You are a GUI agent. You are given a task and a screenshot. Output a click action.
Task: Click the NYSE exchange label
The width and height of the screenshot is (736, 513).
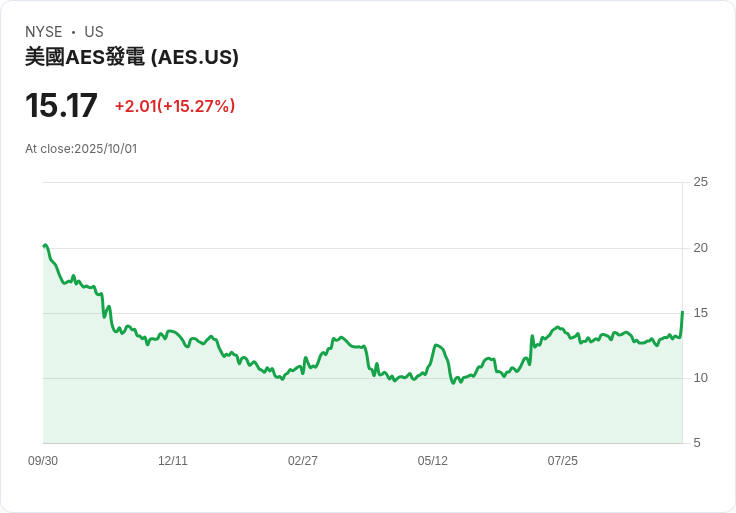pos(44,32)
